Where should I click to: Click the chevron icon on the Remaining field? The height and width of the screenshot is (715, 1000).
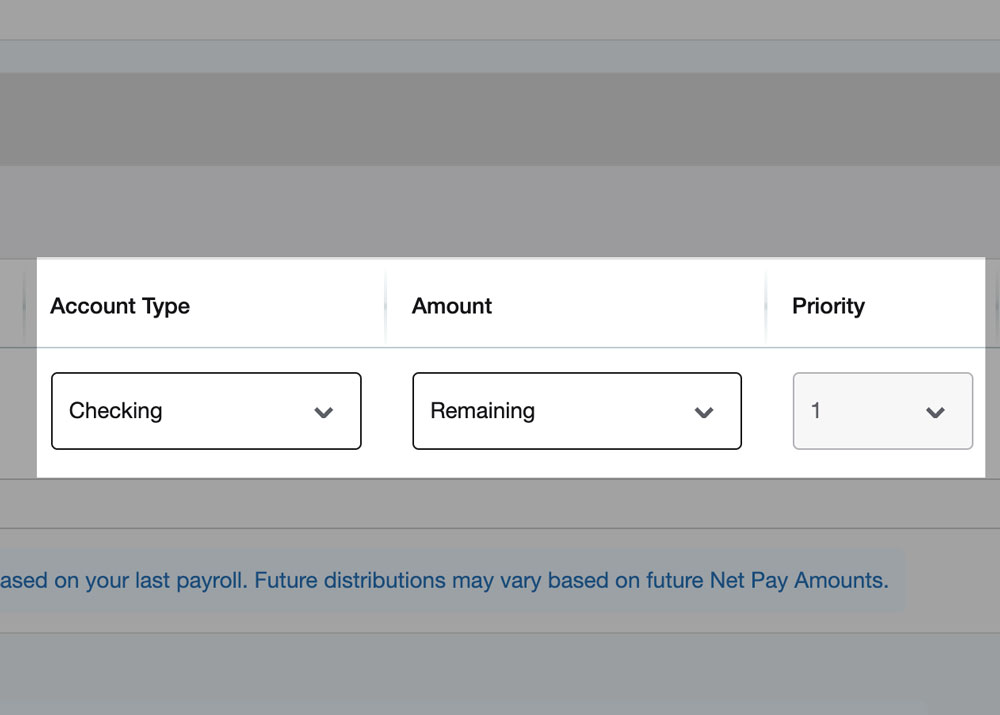pos(704,410)
